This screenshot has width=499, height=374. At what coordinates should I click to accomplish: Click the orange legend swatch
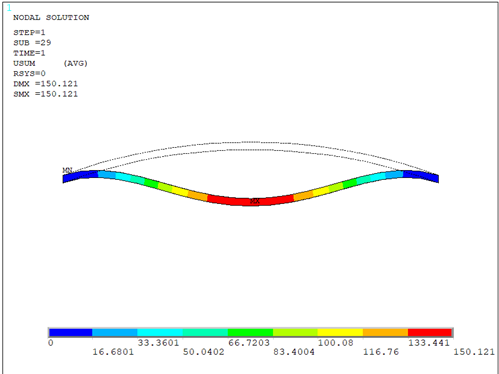385,332
